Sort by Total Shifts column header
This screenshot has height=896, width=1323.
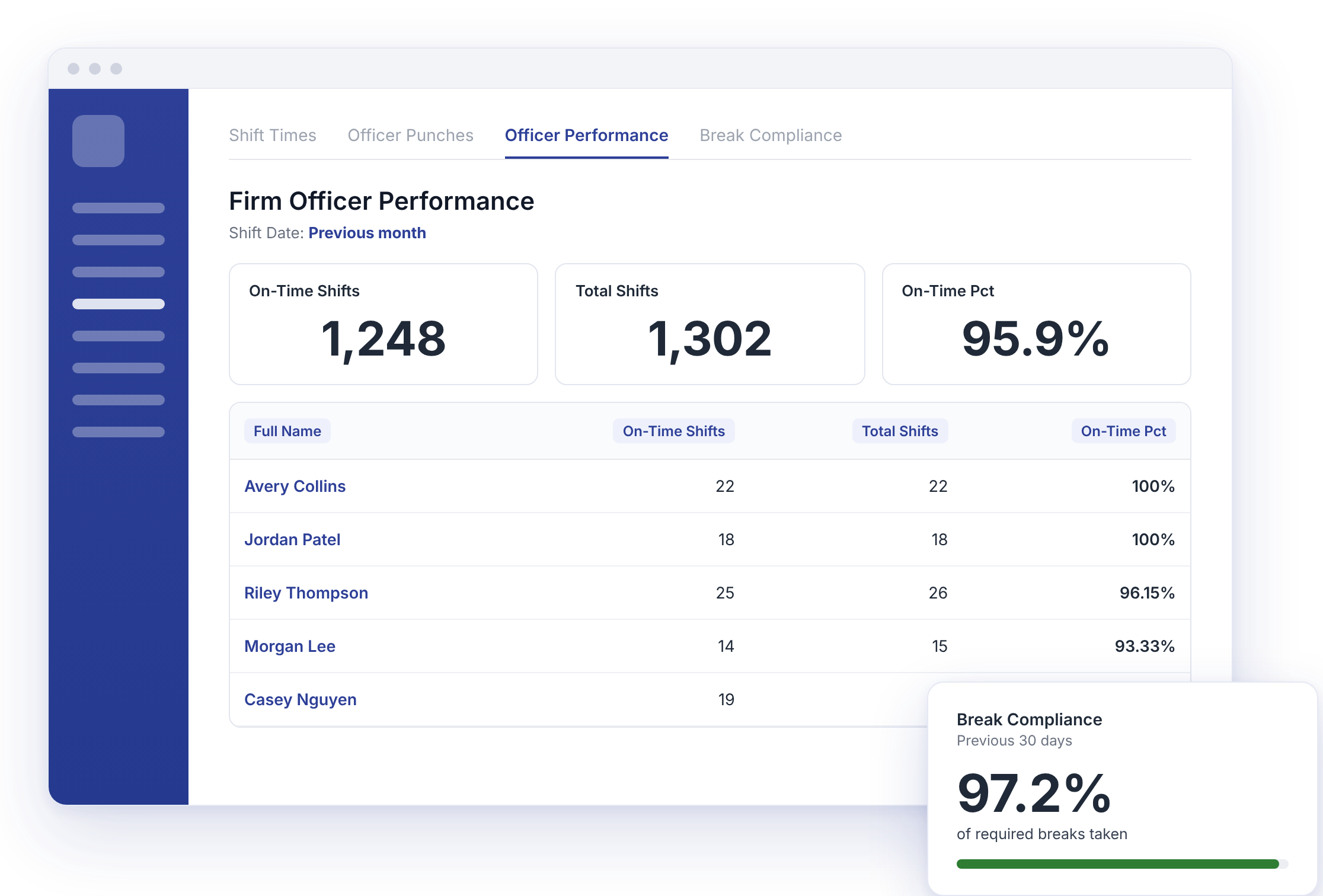pyautogui.click(x=900, y=431)
